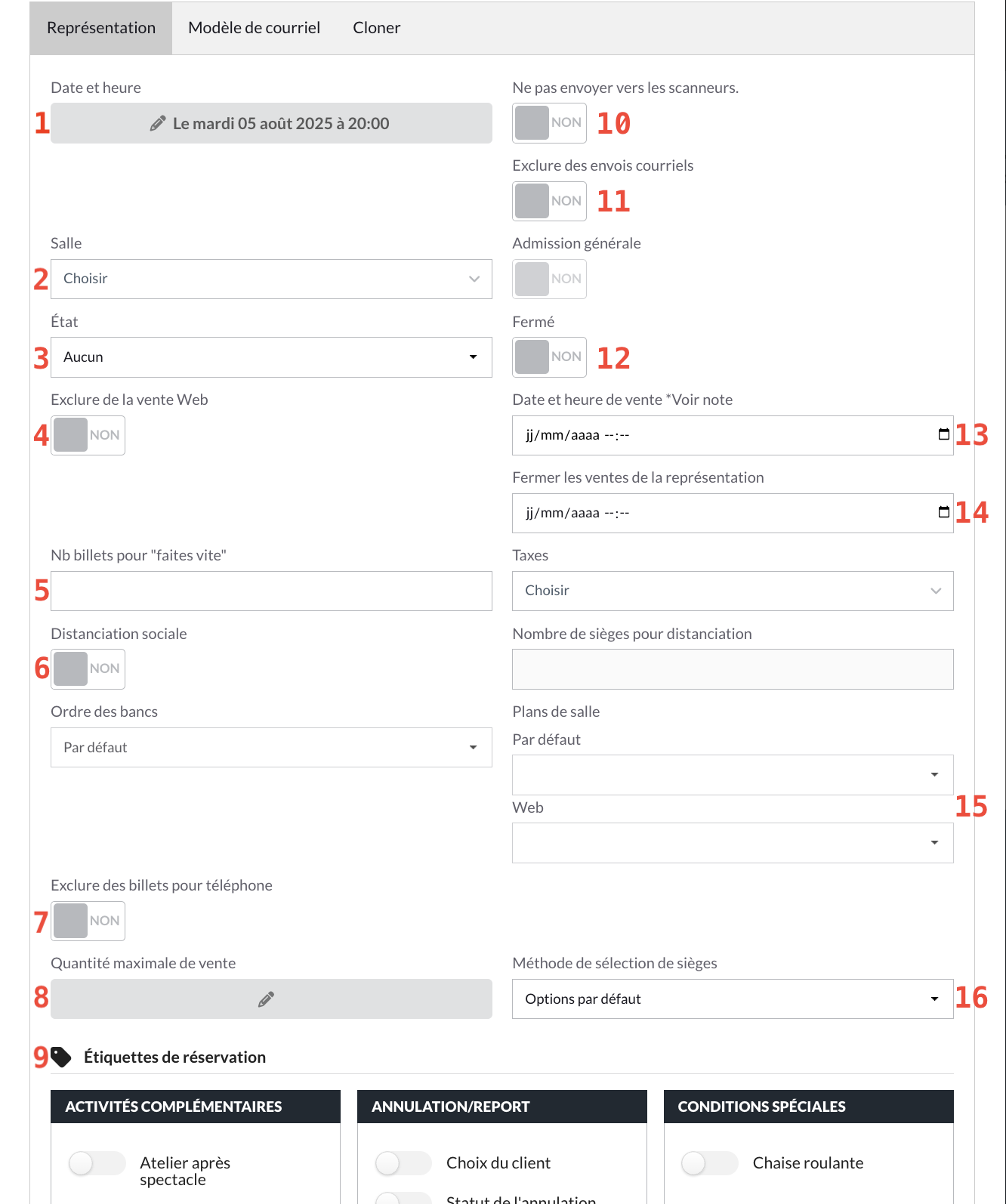Switch to the Modèle de courriel tab
Image resolution: width=1006 pixels, height=1204 pixels.
(x=254, y=28)
